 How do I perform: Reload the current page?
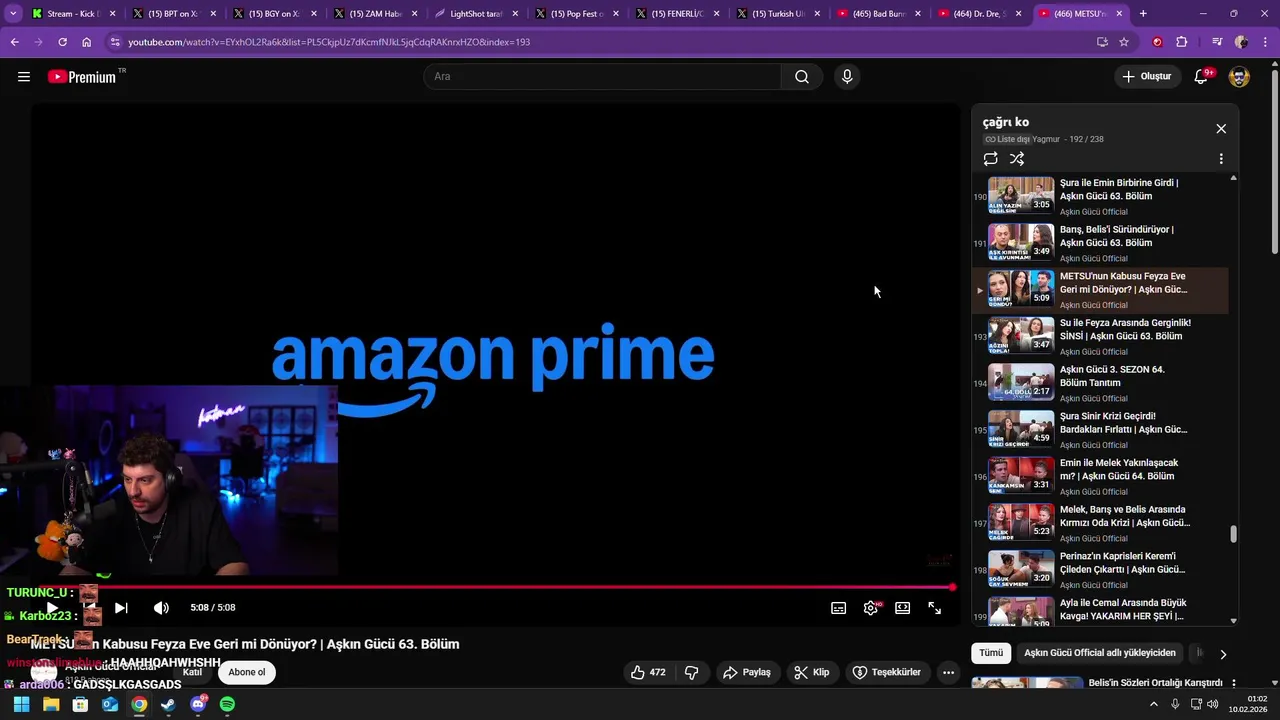coord(62,42)
